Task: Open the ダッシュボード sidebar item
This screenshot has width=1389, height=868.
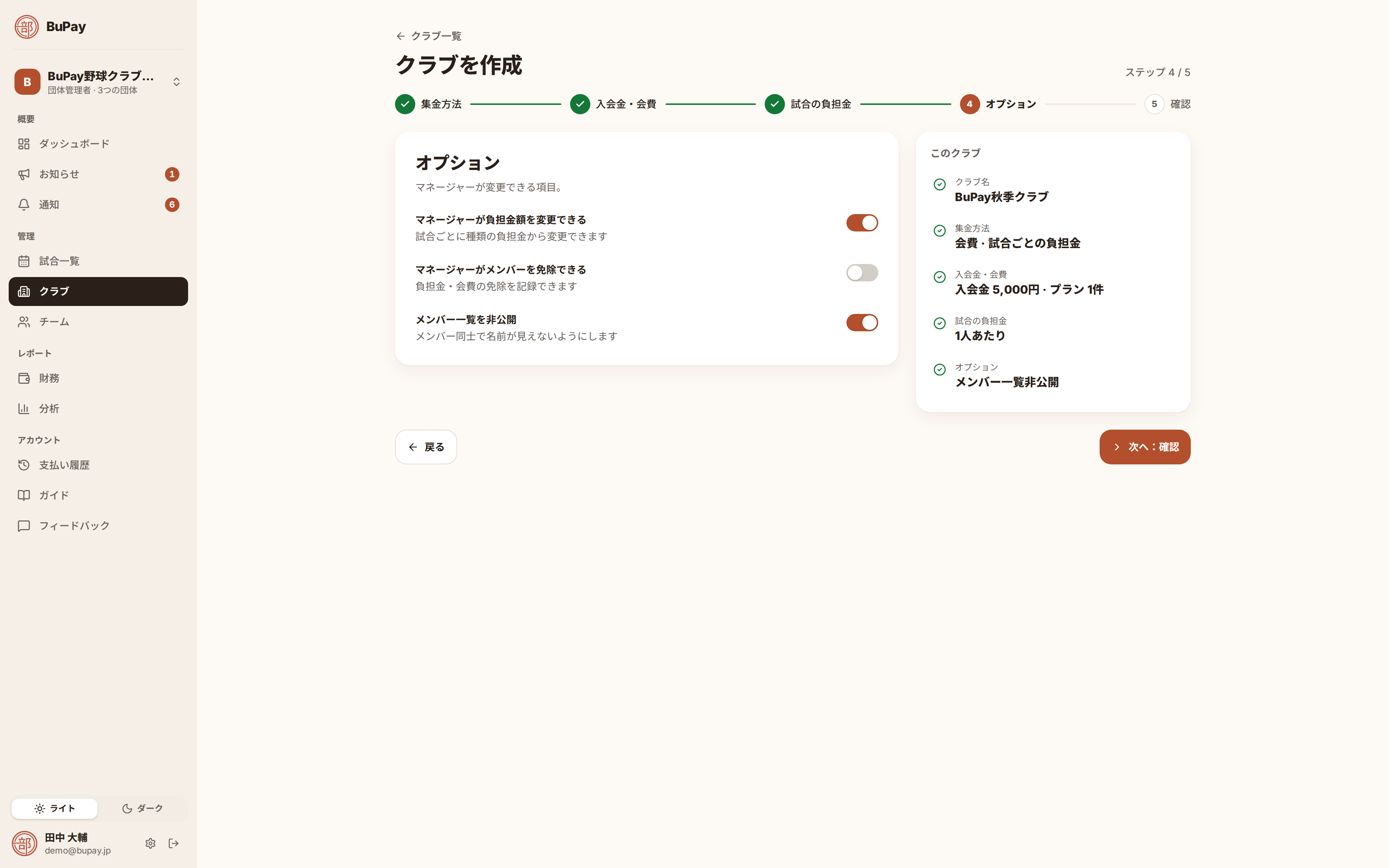Action: (x=98, y=144)
